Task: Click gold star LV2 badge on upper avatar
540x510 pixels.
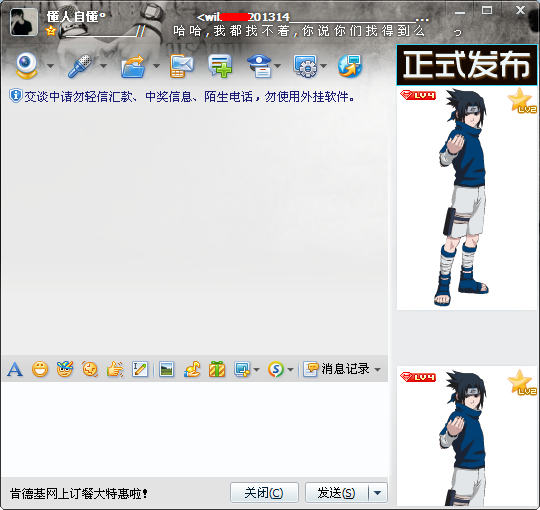Action: [x=521, y=101]
